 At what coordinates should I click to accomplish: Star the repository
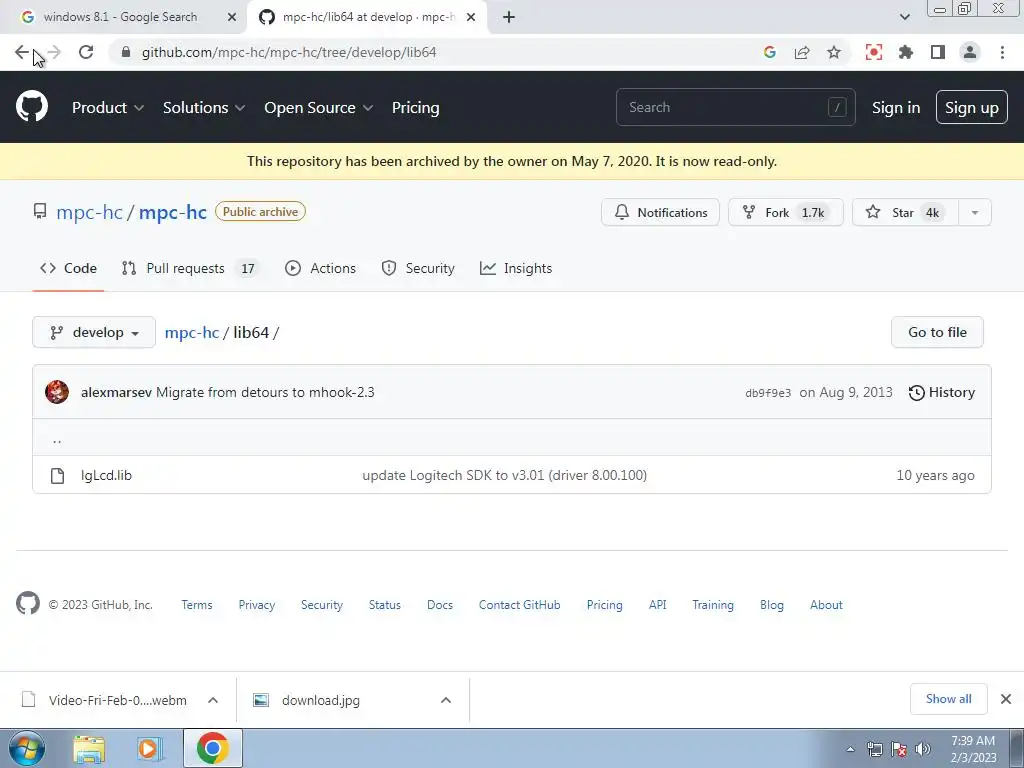tap(905, 212)
